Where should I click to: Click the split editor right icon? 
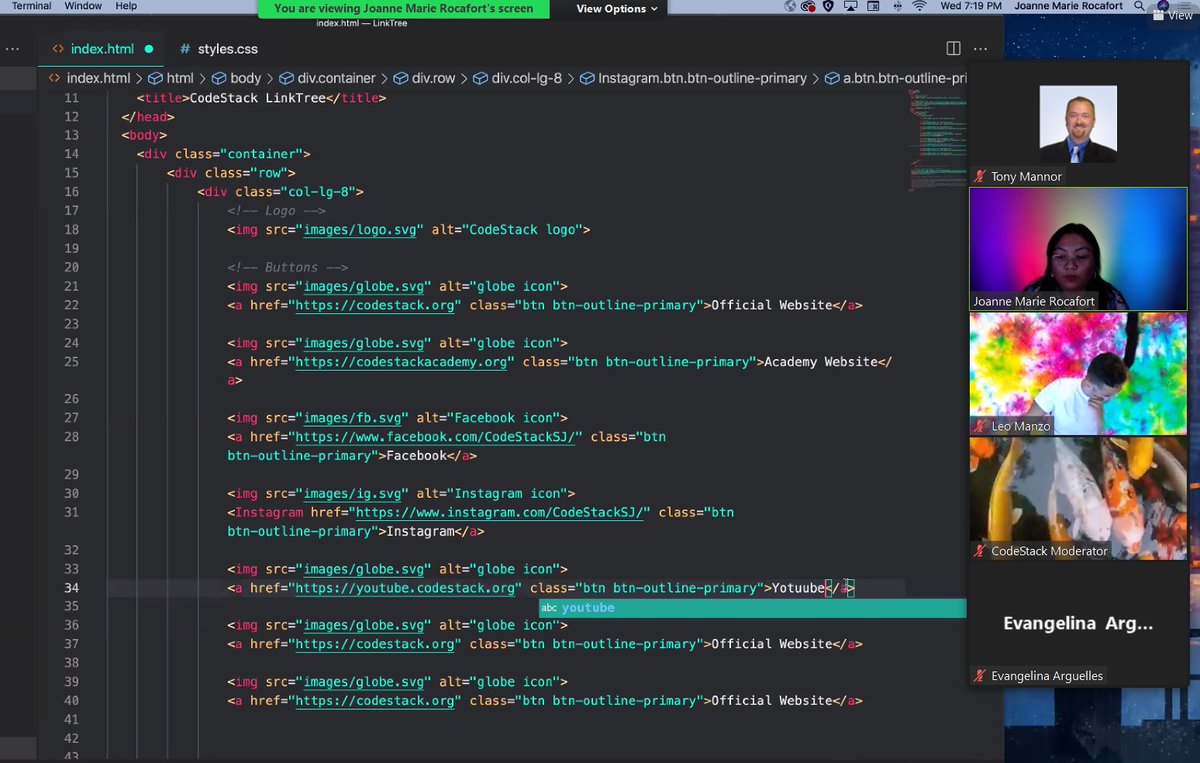tap(953, 48)
